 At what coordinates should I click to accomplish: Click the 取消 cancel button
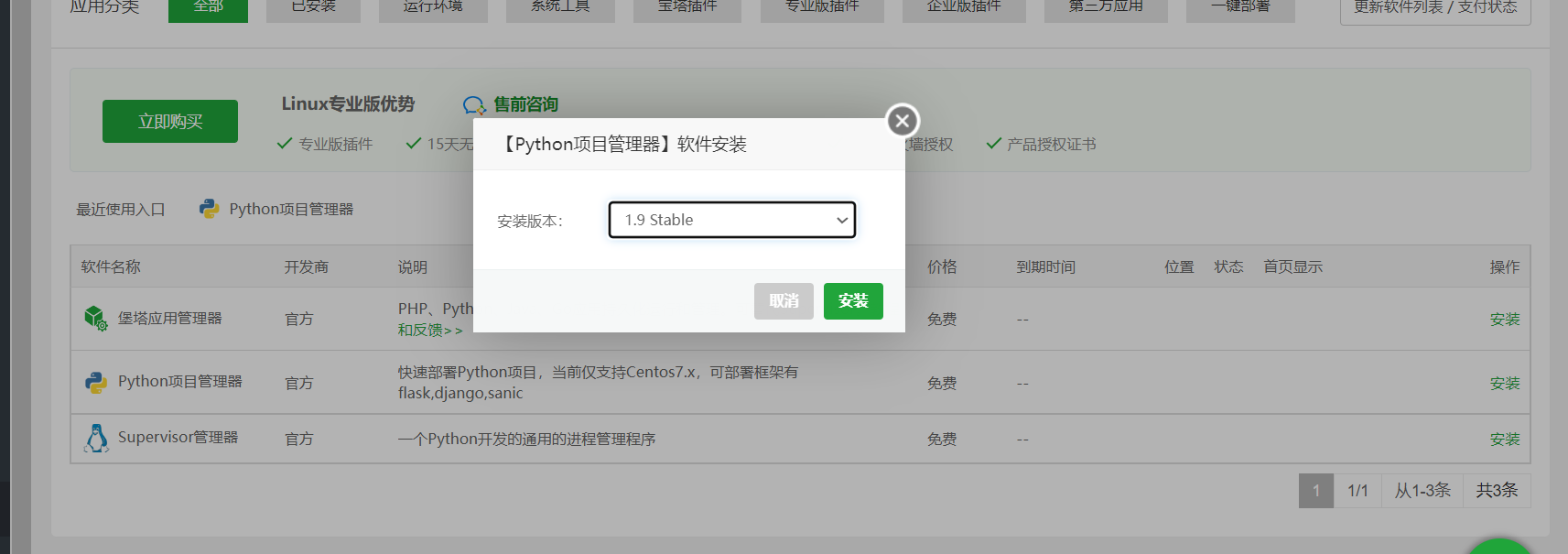click(784, 301)
